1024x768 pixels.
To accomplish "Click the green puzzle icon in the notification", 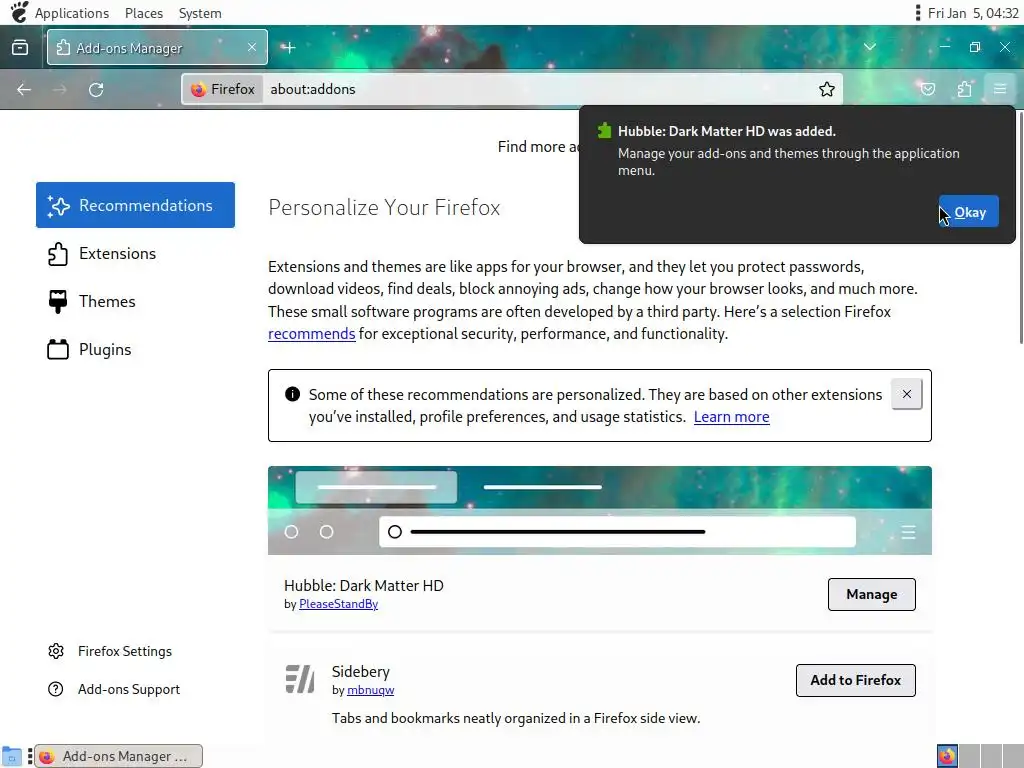I will (604, 131).
